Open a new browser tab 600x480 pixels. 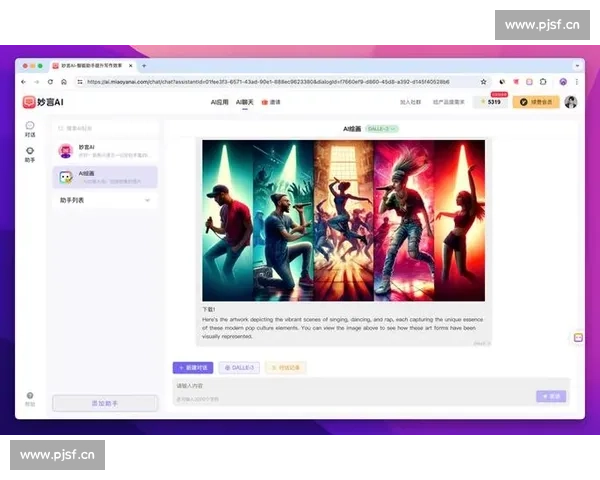(144, 66)
